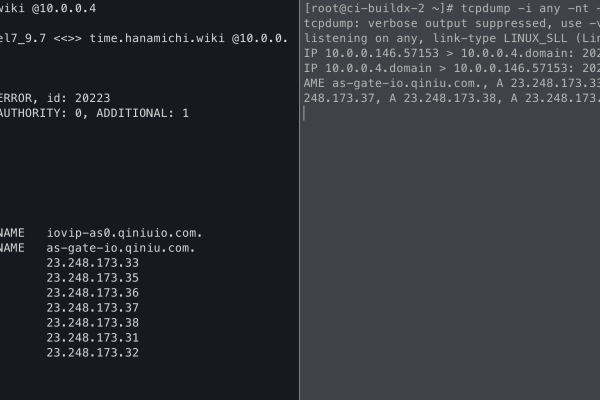This screenshot has width=600, height=400.
Task: Click the terminal cursor in the right pane
Action: tap(305, 113)
